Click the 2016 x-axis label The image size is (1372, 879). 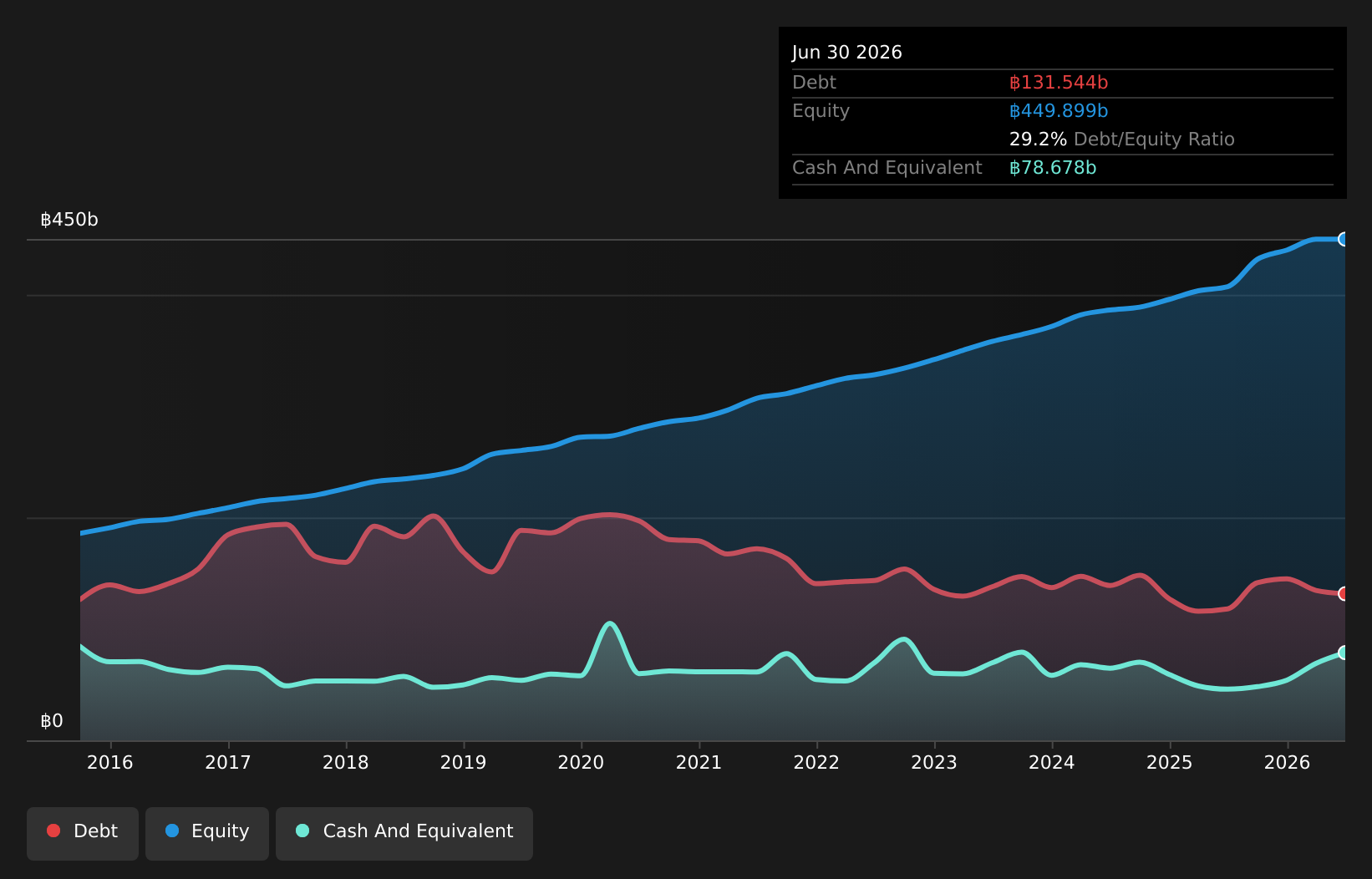tap(110, 762)
